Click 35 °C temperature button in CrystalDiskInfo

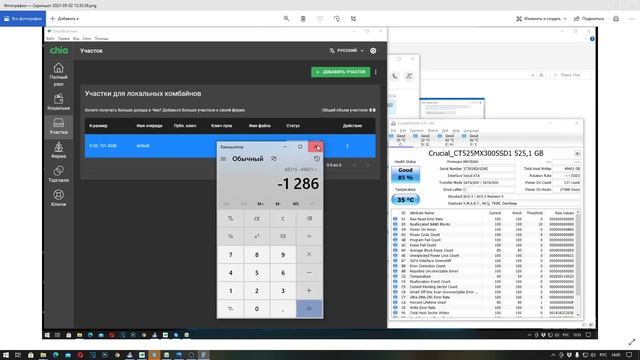pyautogui.click(x=405, y=200)
